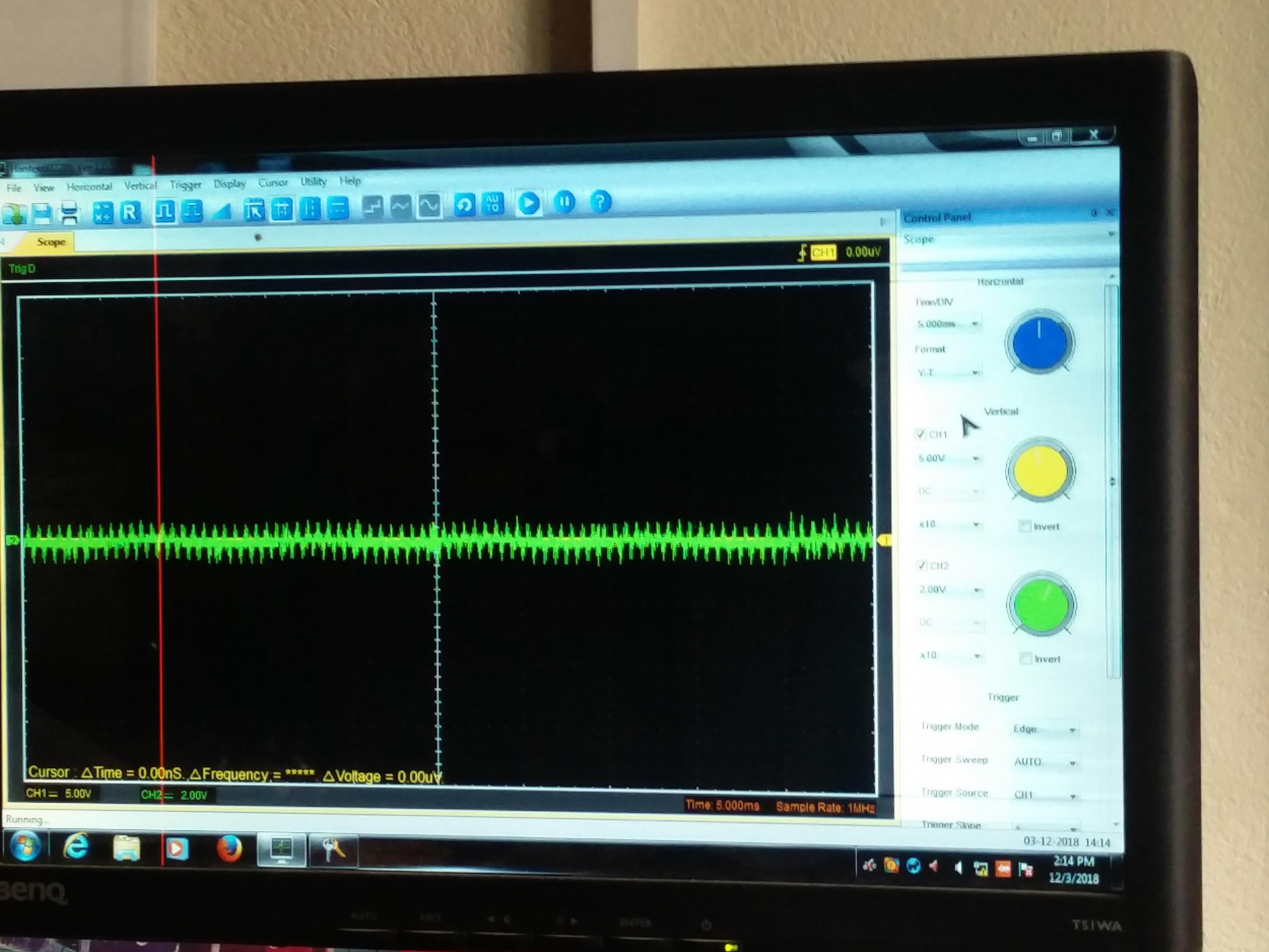
Task: Open the CH2 2.00V volts dropdown
Action: (950, 589)
